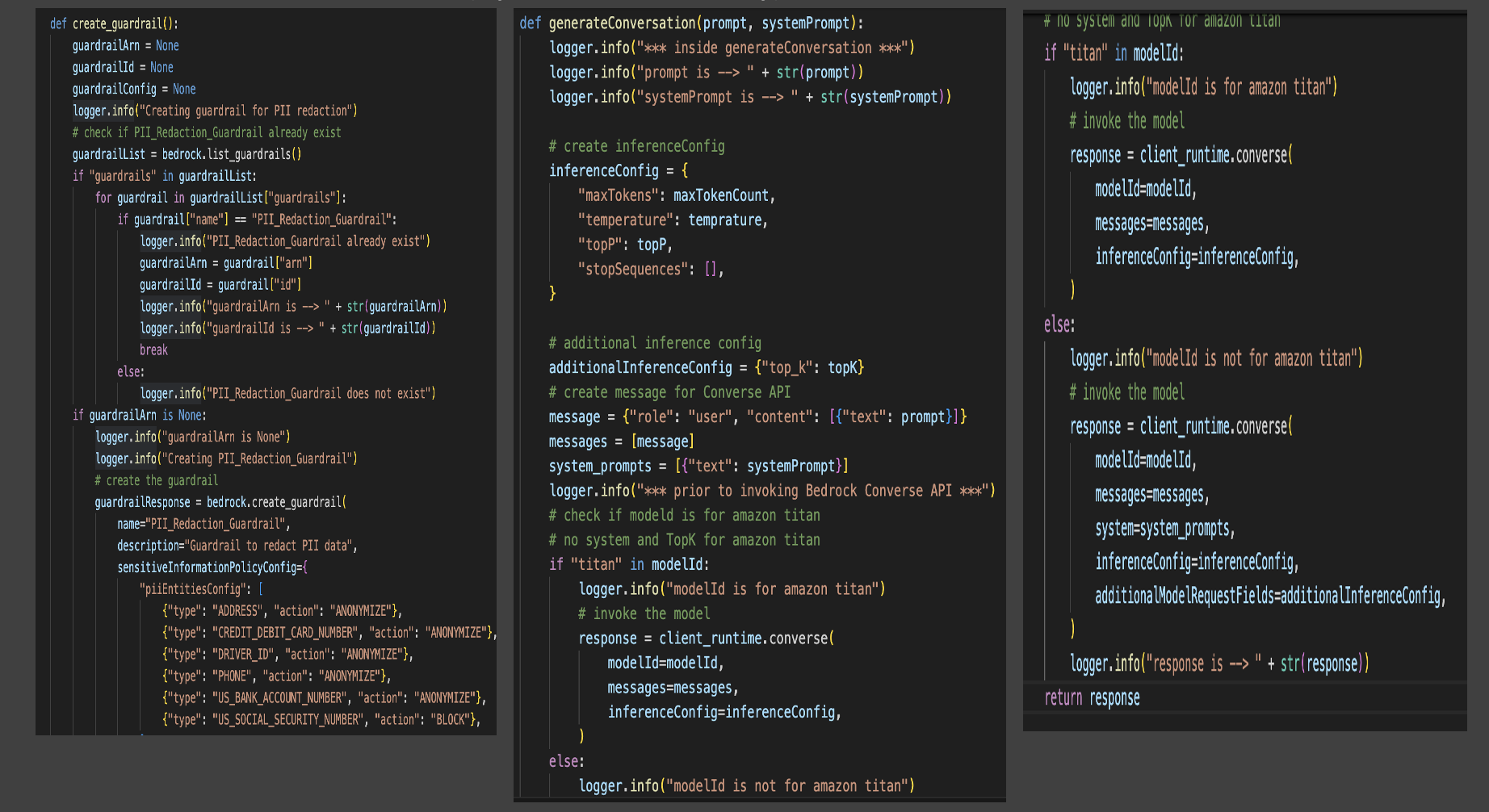
Task: Click the '# create inferenceConfig' comment
Action: click(636, 146)
